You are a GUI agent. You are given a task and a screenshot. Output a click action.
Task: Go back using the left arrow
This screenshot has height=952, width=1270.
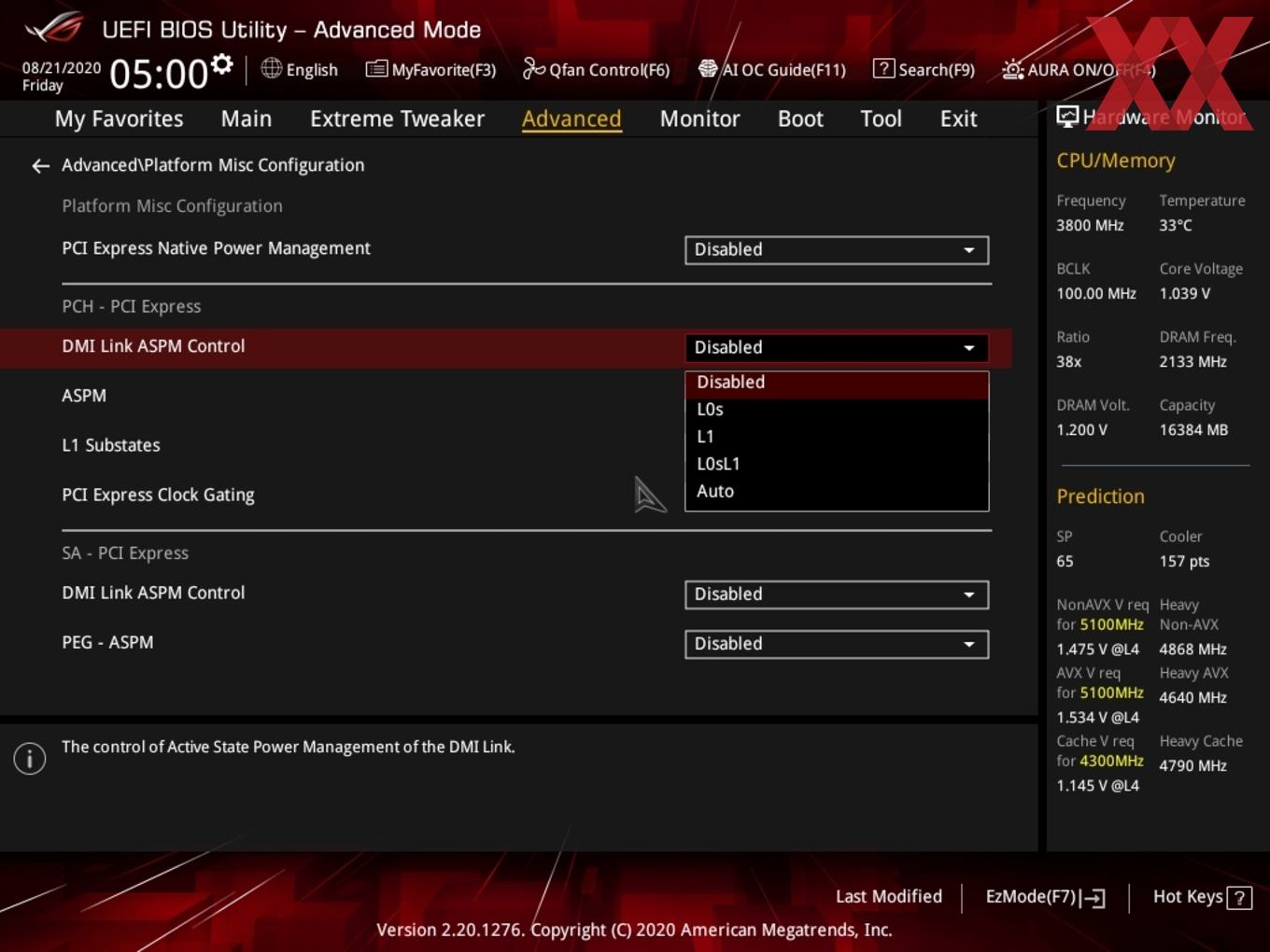click(x=40, y=165)
